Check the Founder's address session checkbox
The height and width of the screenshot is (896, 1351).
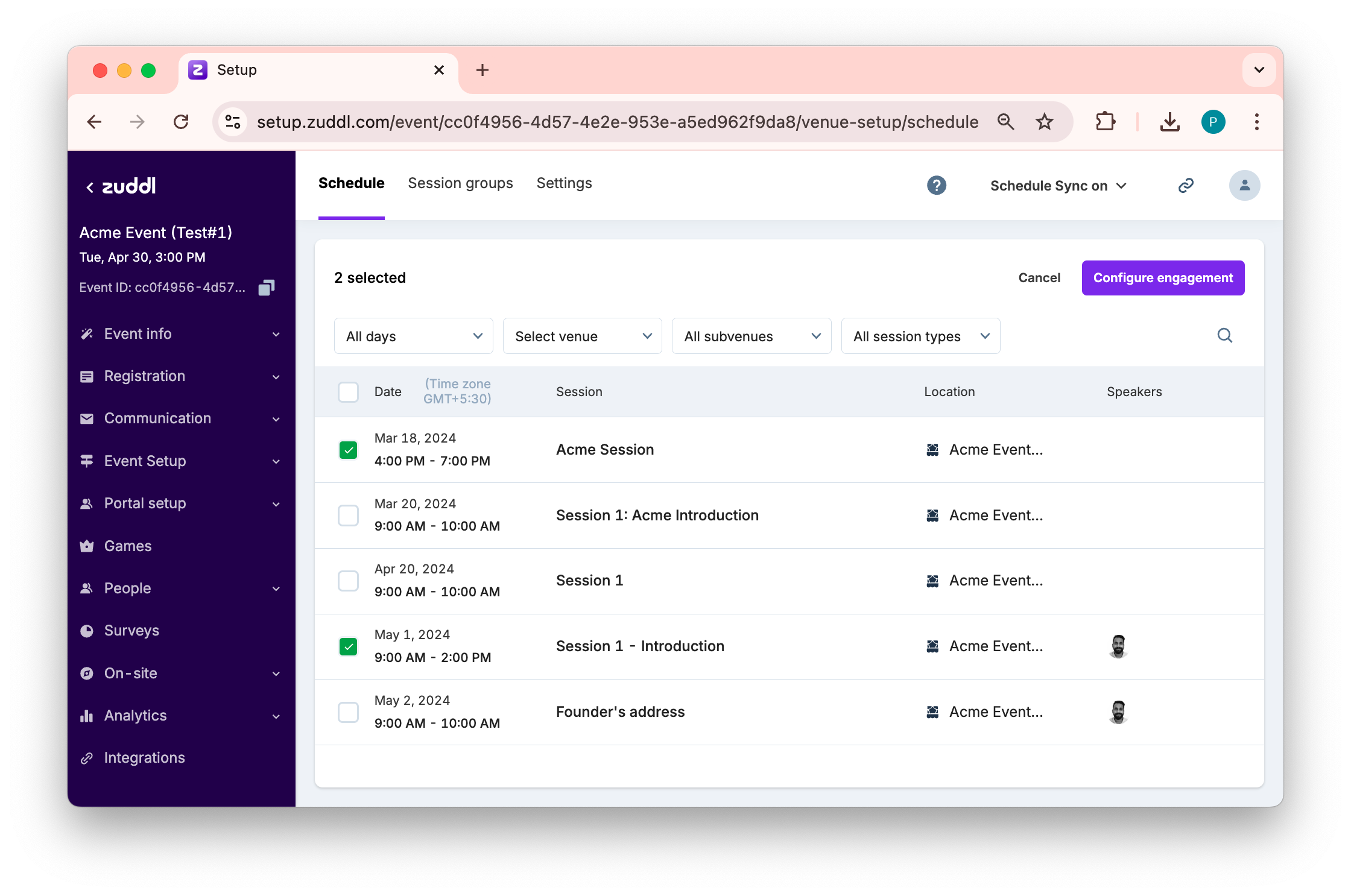click(x=348, y=712)
